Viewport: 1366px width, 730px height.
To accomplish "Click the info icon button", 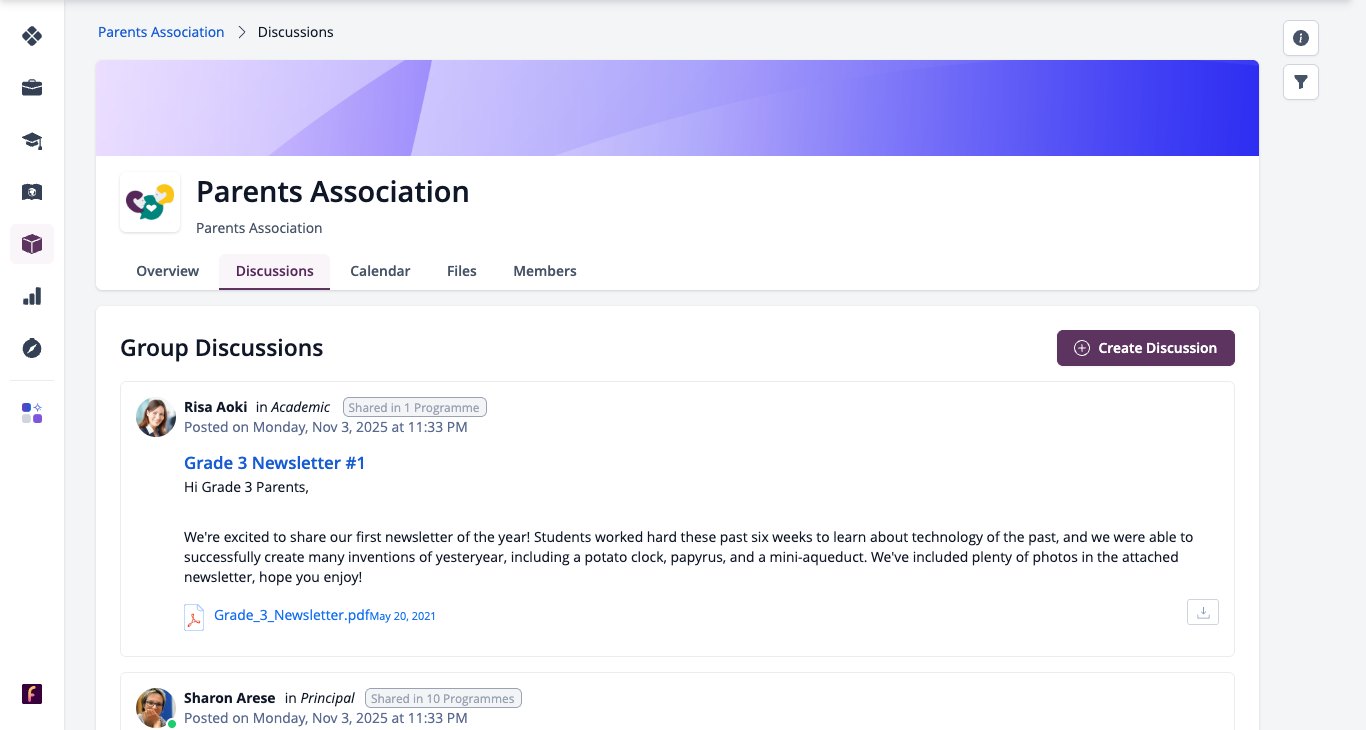I will tap(1301, 38).
